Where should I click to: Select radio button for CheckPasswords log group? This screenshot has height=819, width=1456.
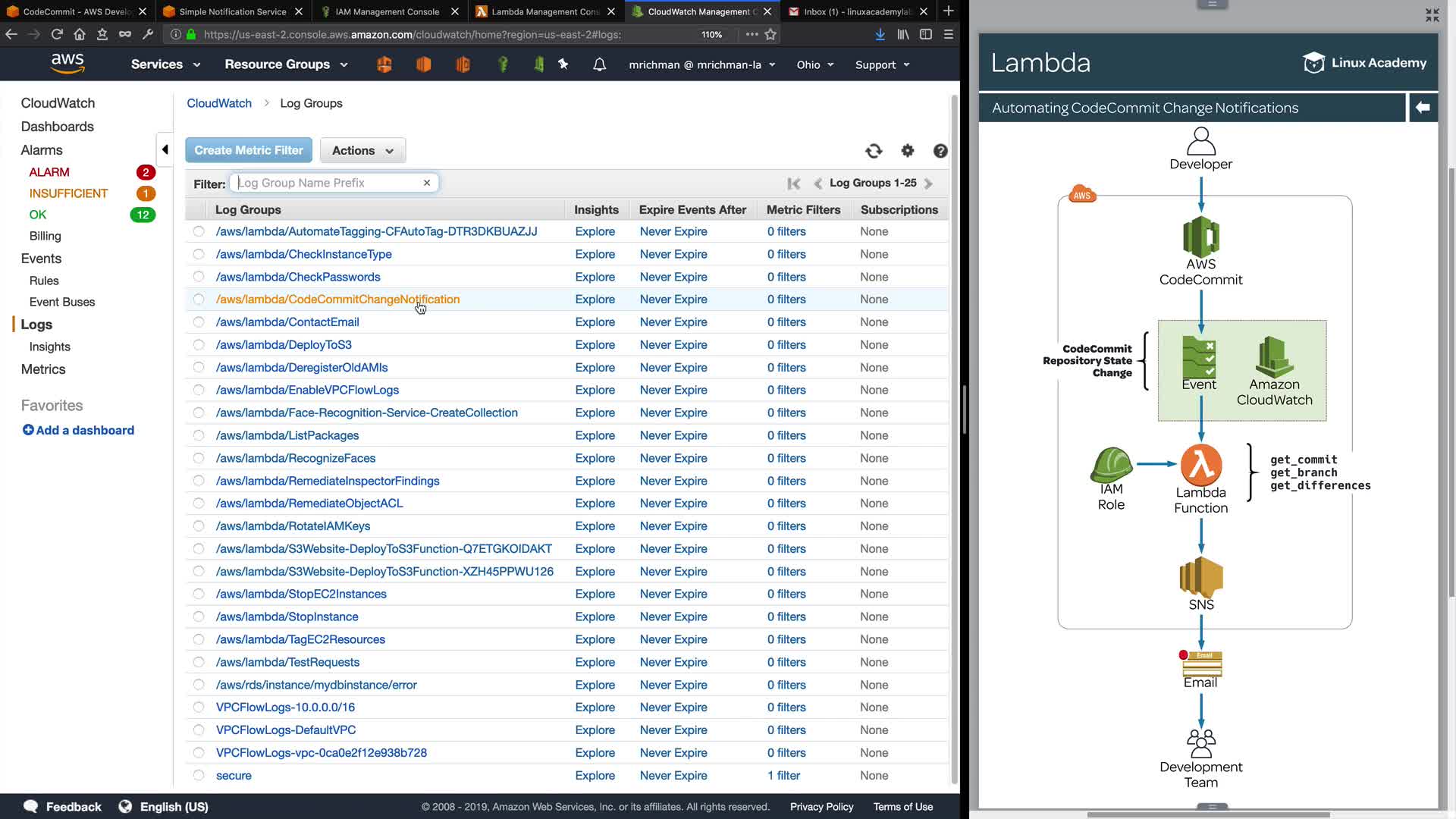[x=199, y=277]
